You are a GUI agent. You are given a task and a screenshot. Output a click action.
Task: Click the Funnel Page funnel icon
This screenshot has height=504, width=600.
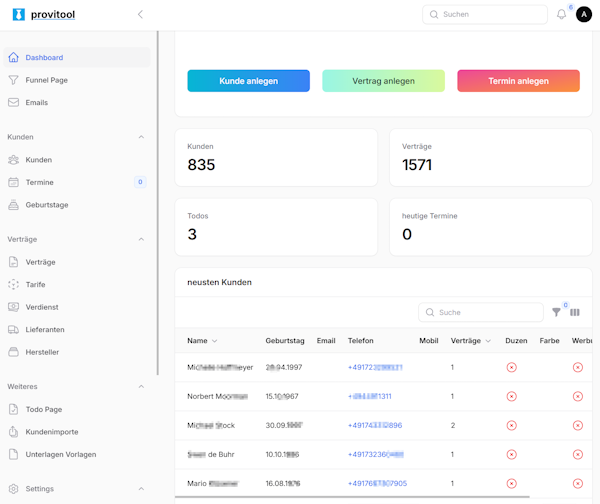(x=13, y=80)
